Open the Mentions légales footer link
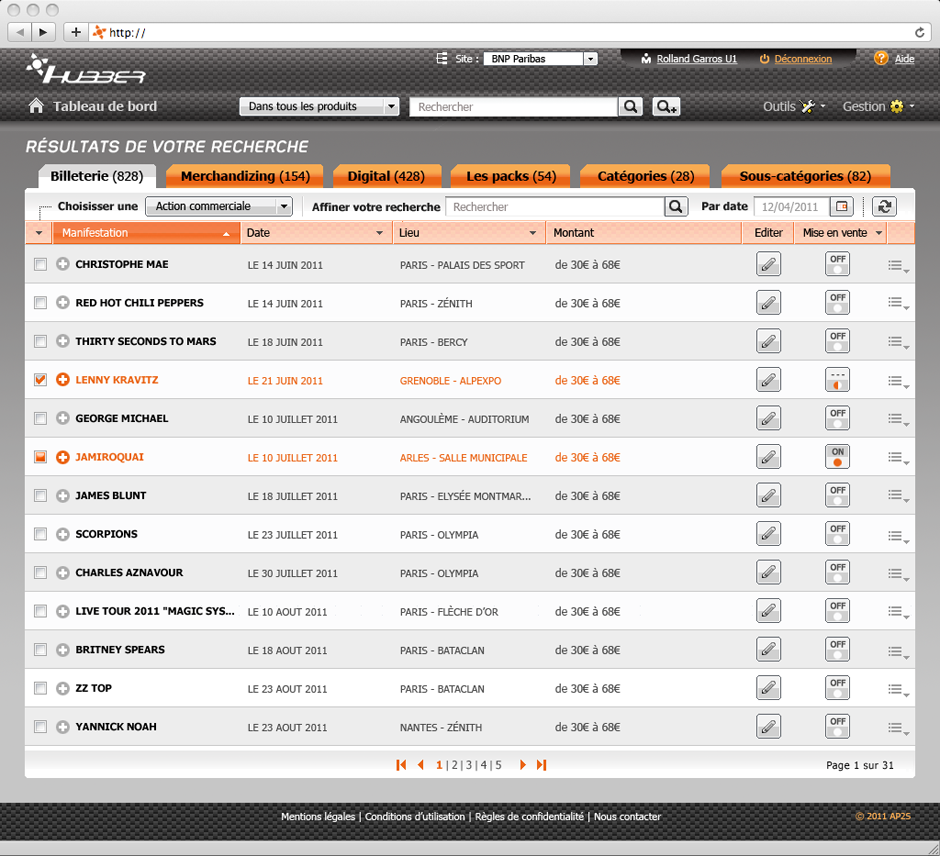The height and width of the screenshot is (856, 940). pyautogui.click(x=318, y=816)
